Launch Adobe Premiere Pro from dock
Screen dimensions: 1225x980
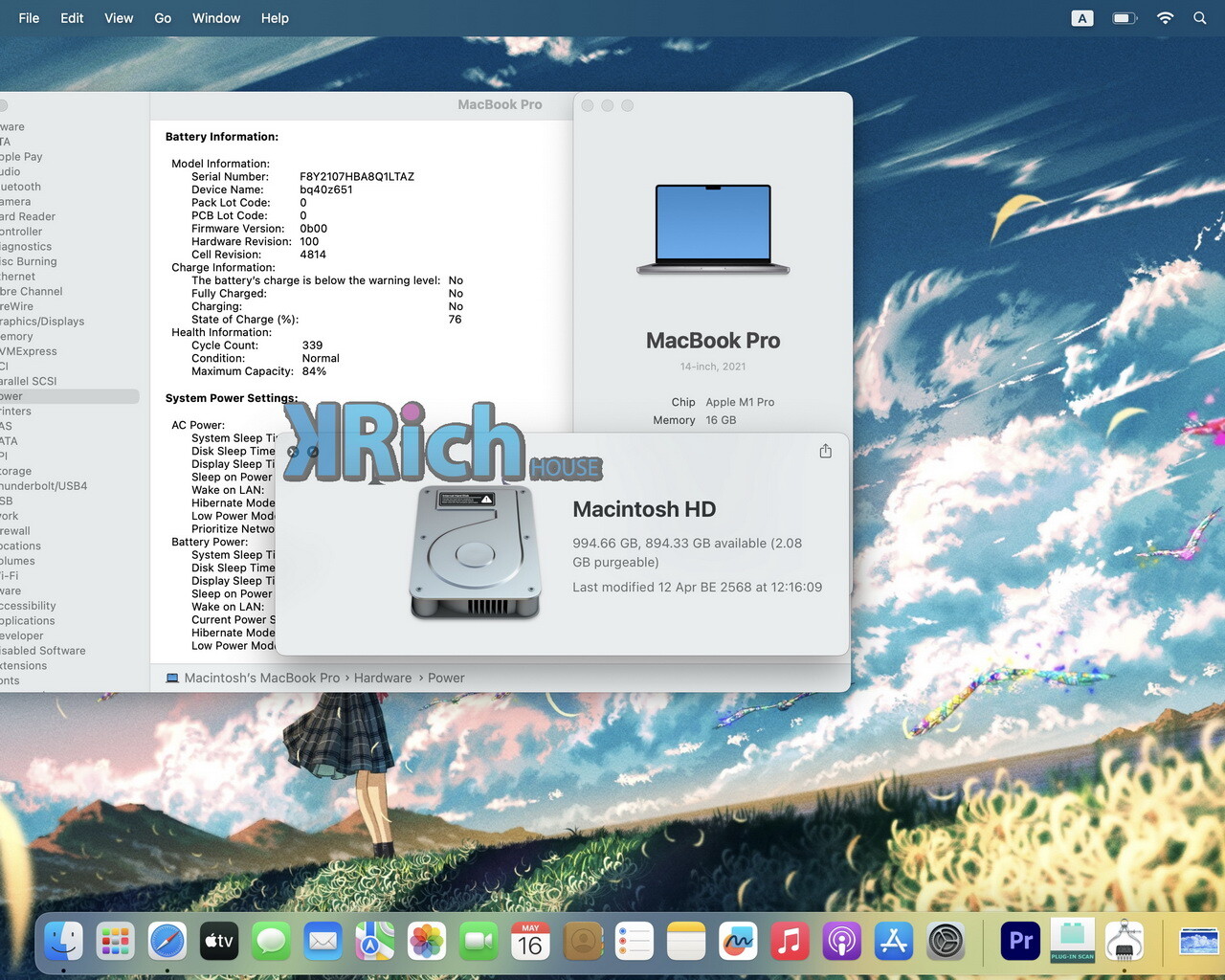coord(1020,942)
